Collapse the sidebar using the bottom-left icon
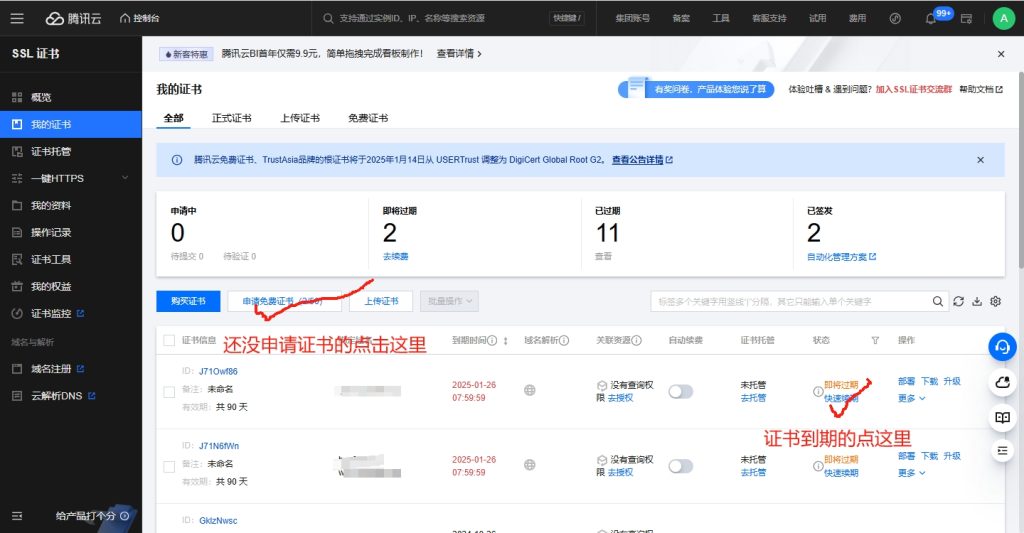This screenshot has height=533, width=1024. click(x=17, y=516)
